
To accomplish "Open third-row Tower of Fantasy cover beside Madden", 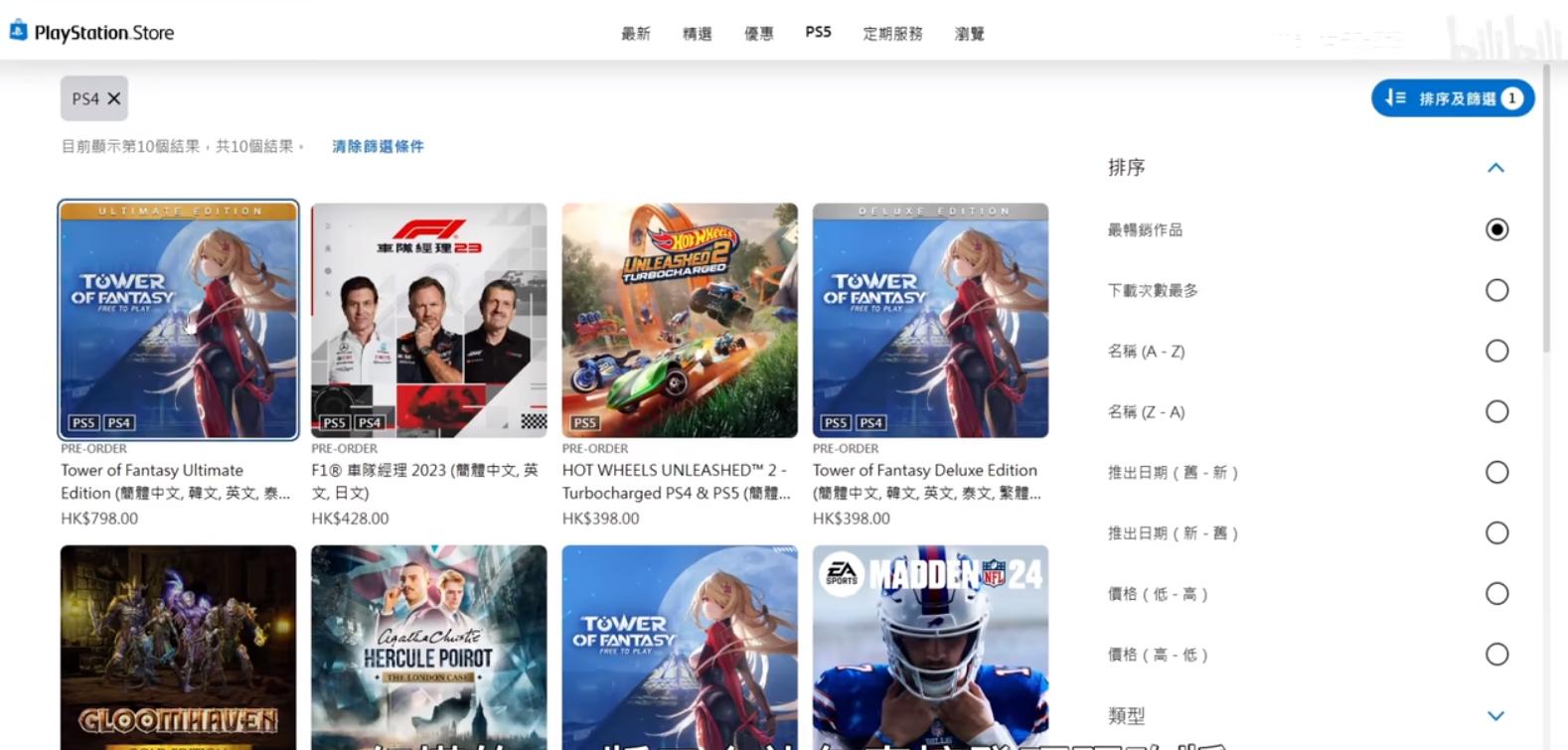I will (x=680, y=647).
